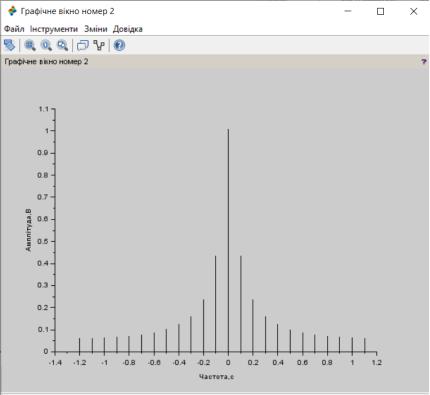430x395 pixels.
Task: Select the horizontal axis label Частота,с
Action: 216,377
